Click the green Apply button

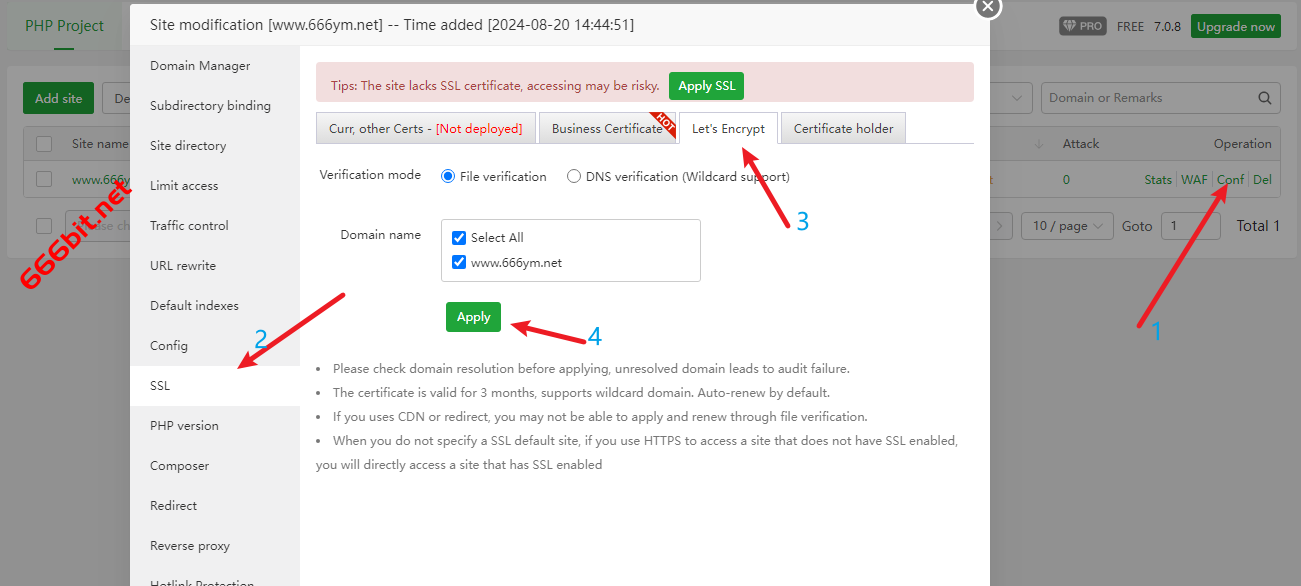point(473,317)
